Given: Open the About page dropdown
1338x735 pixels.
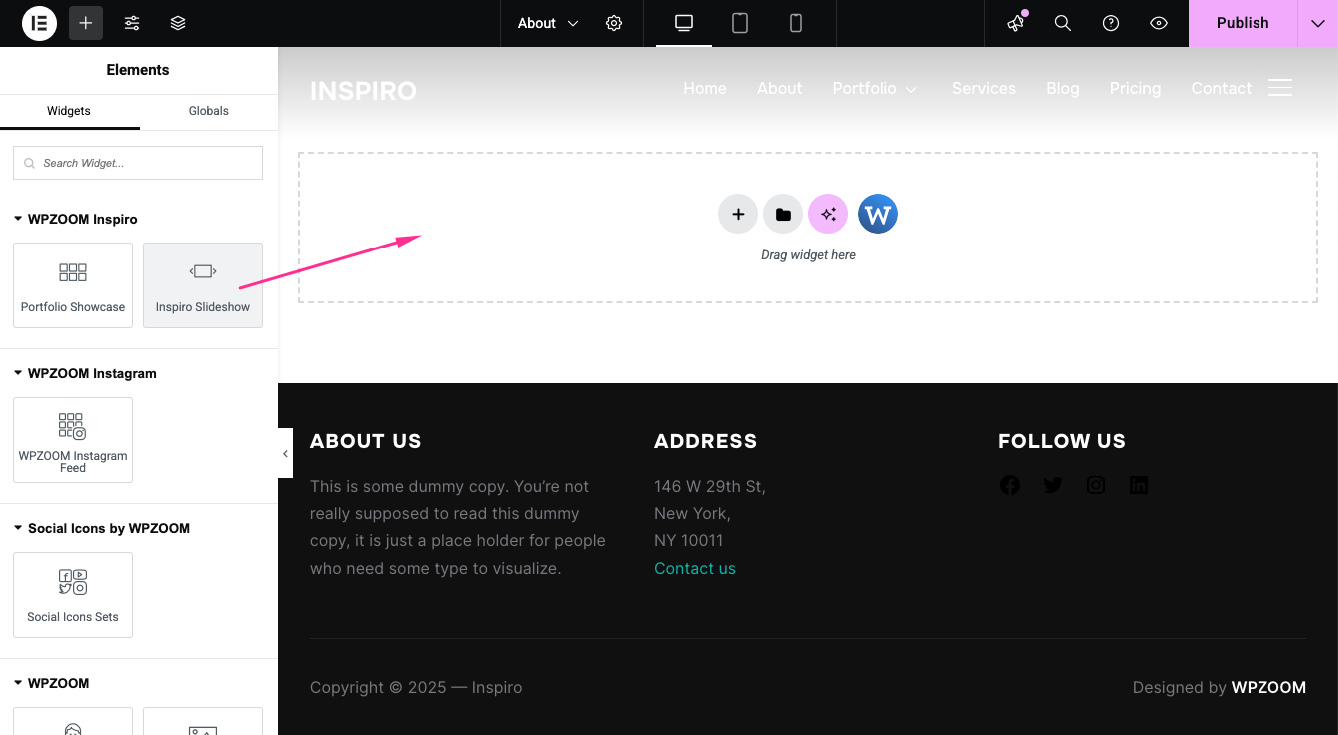Looking at the screenshot, I should (x=548, y=23).
